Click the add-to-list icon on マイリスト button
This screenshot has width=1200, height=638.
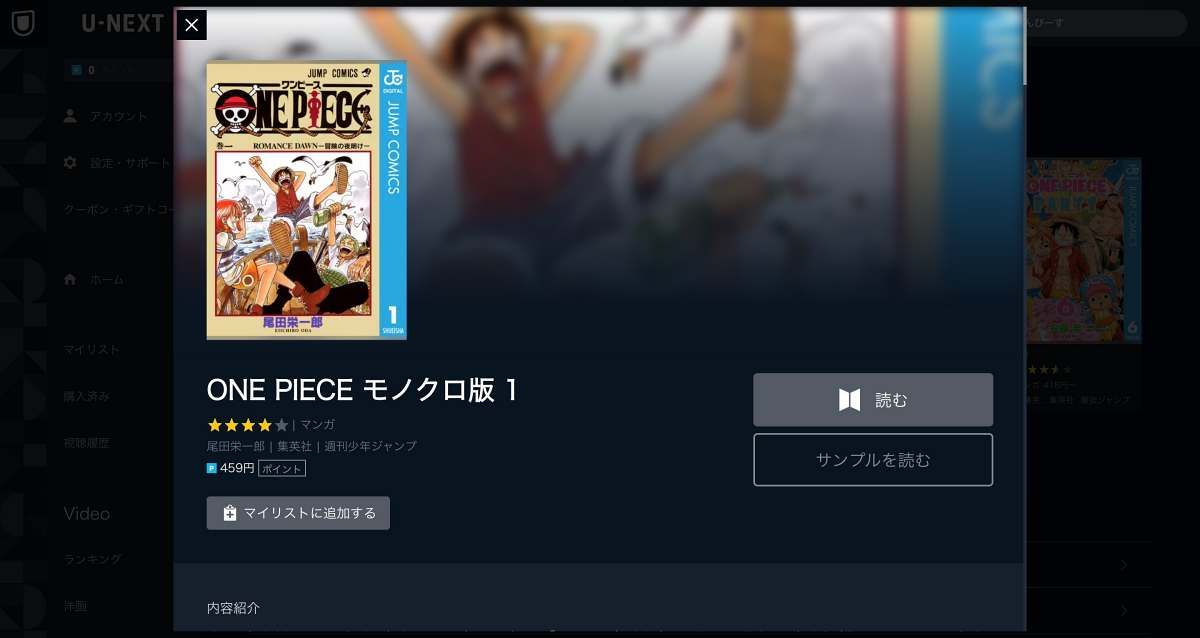(229, 513)
